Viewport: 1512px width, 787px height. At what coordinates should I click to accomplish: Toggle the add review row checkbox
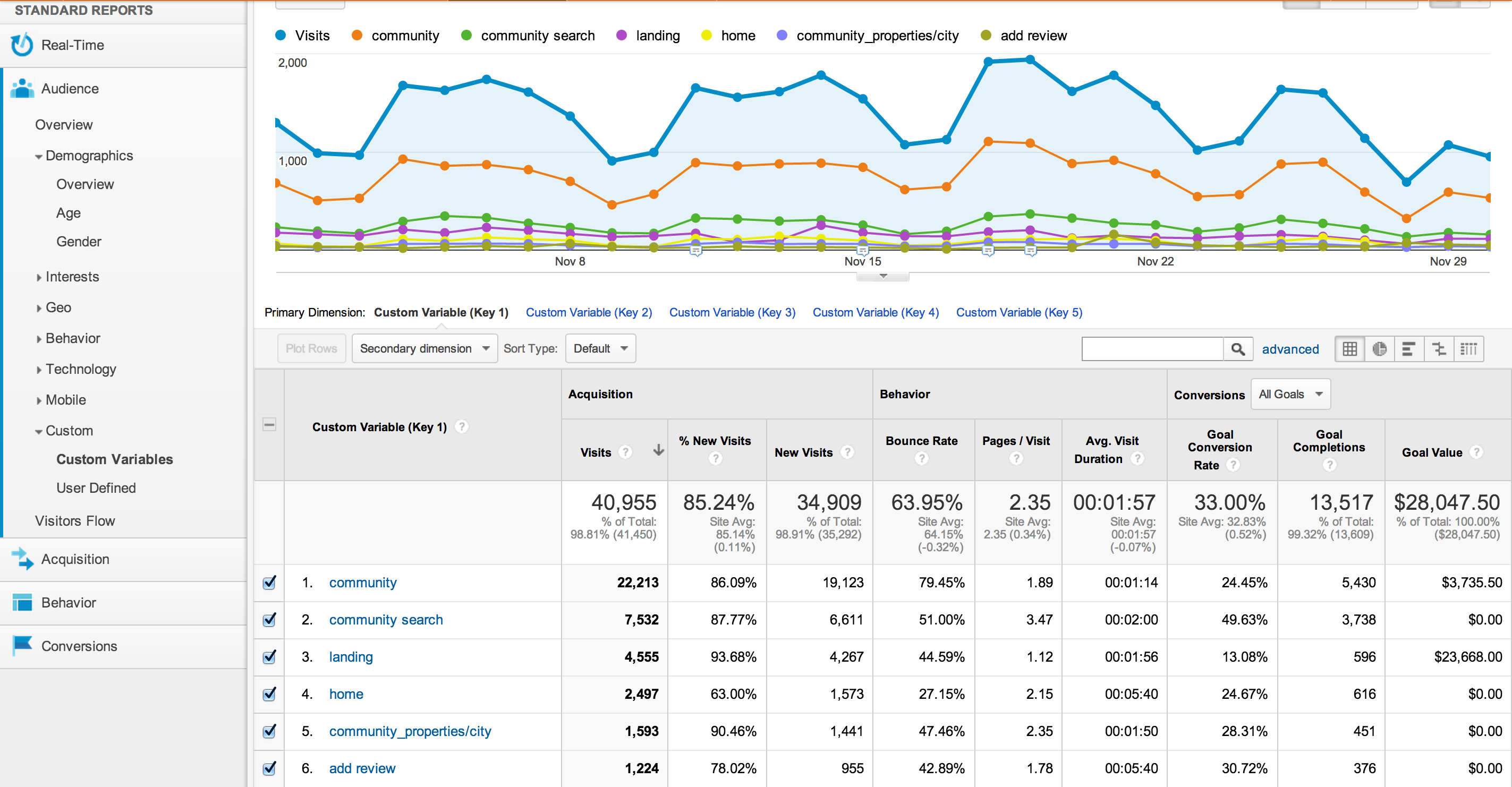tap(269, 768)
